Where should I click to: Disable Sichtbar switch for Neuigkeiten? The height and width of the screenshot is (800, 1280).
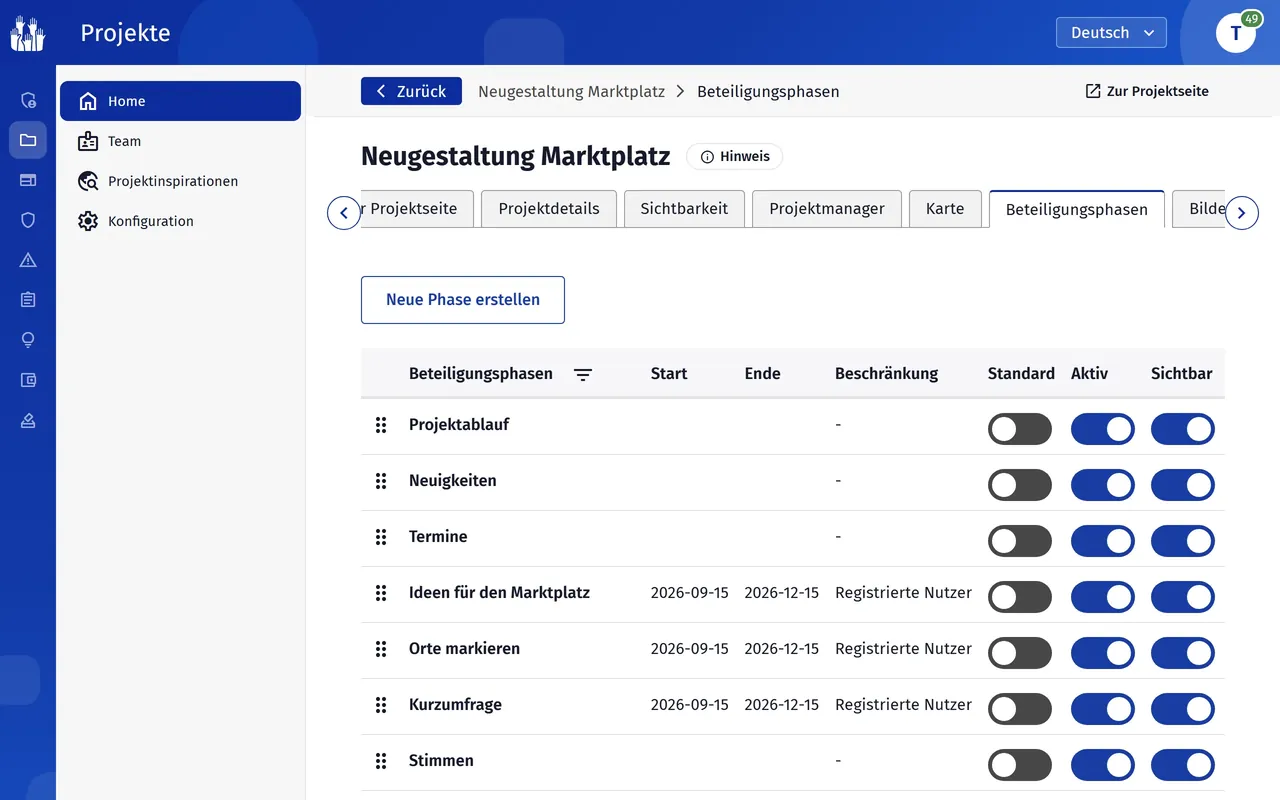coord(1183,486)
